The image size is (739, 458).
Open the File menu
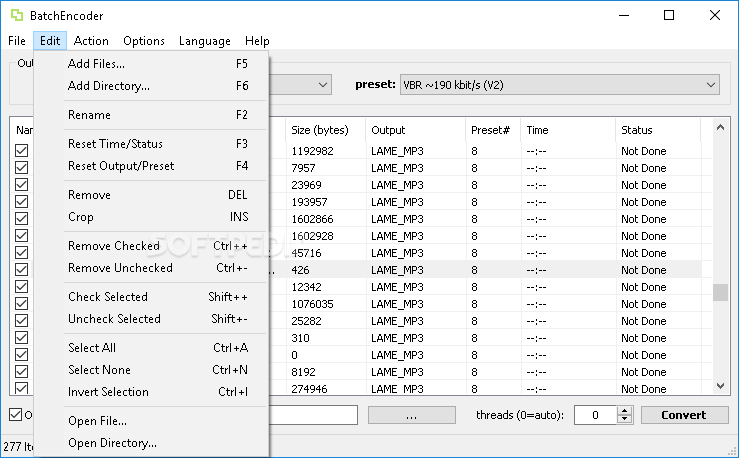tap(16, 41)
